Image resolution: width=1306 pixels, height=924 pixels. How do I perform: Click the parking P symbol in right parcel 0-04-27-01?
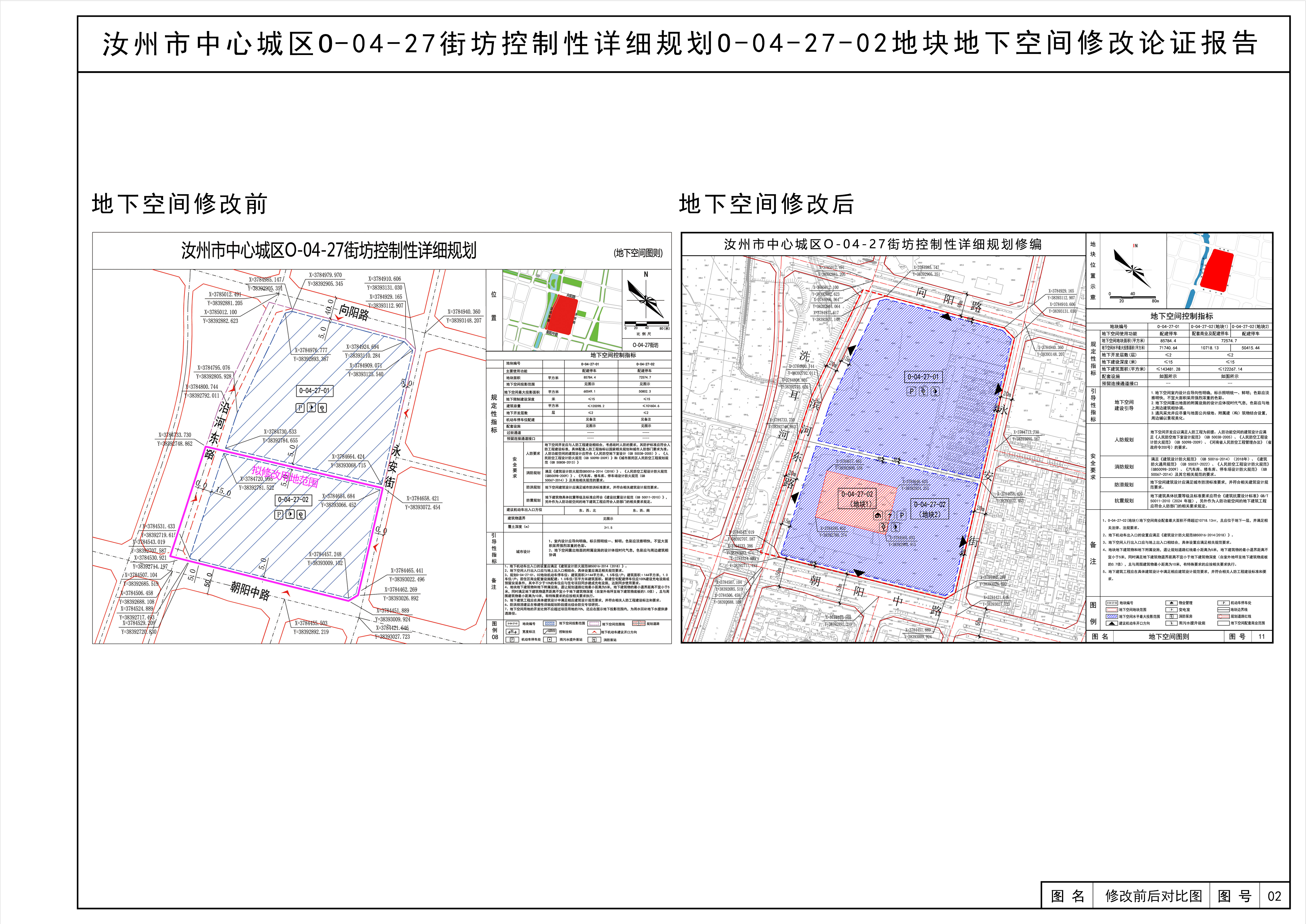[912, 391]
